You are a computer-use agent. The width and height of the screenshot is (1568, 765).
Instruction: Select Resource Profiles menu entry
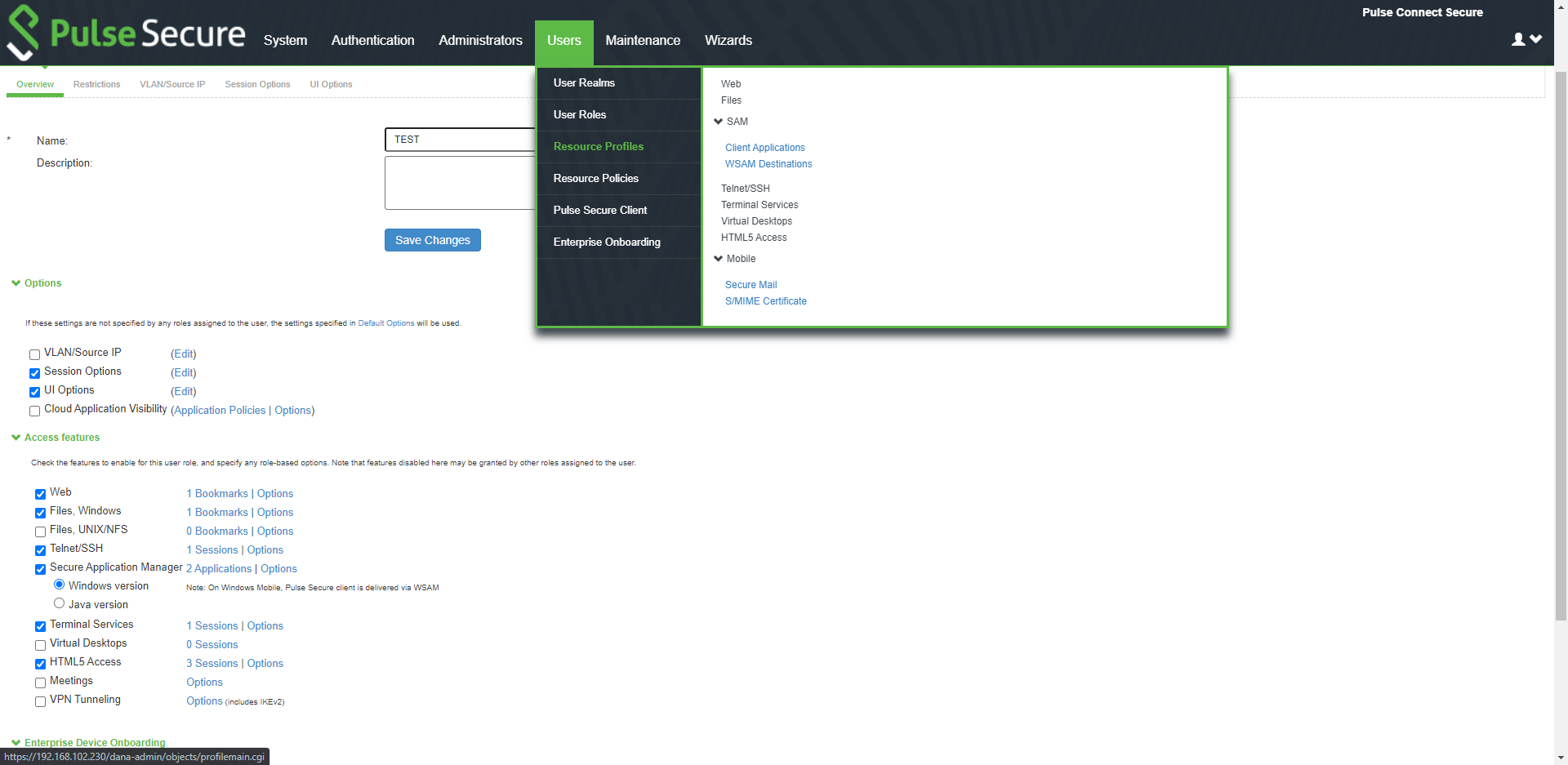619,147
